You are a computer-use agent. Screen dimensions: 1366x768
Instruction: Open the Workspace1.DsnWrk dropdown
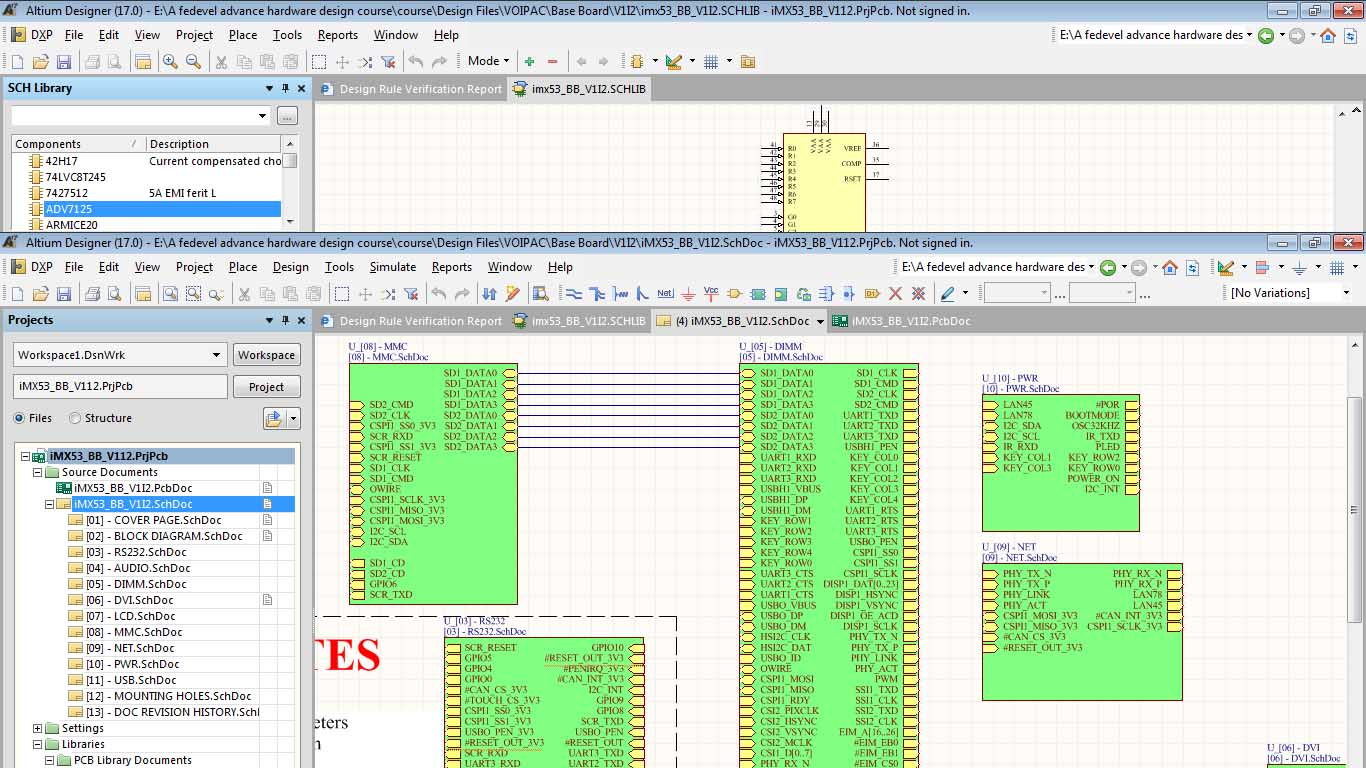tap(216, 355)
